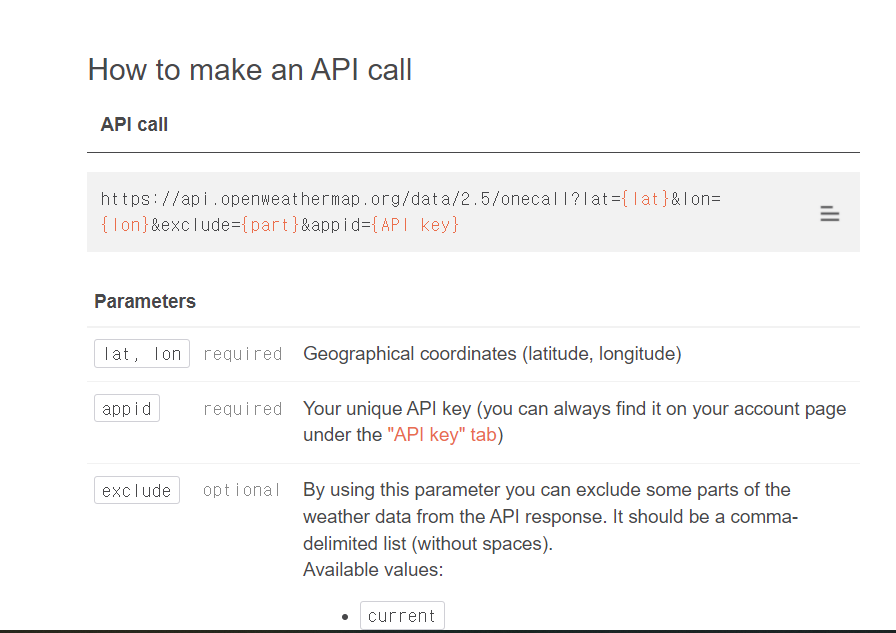Open the code block hamburger menu icon
The height and width of the screenshot is (633, 896).
click(x=830, y=214)
